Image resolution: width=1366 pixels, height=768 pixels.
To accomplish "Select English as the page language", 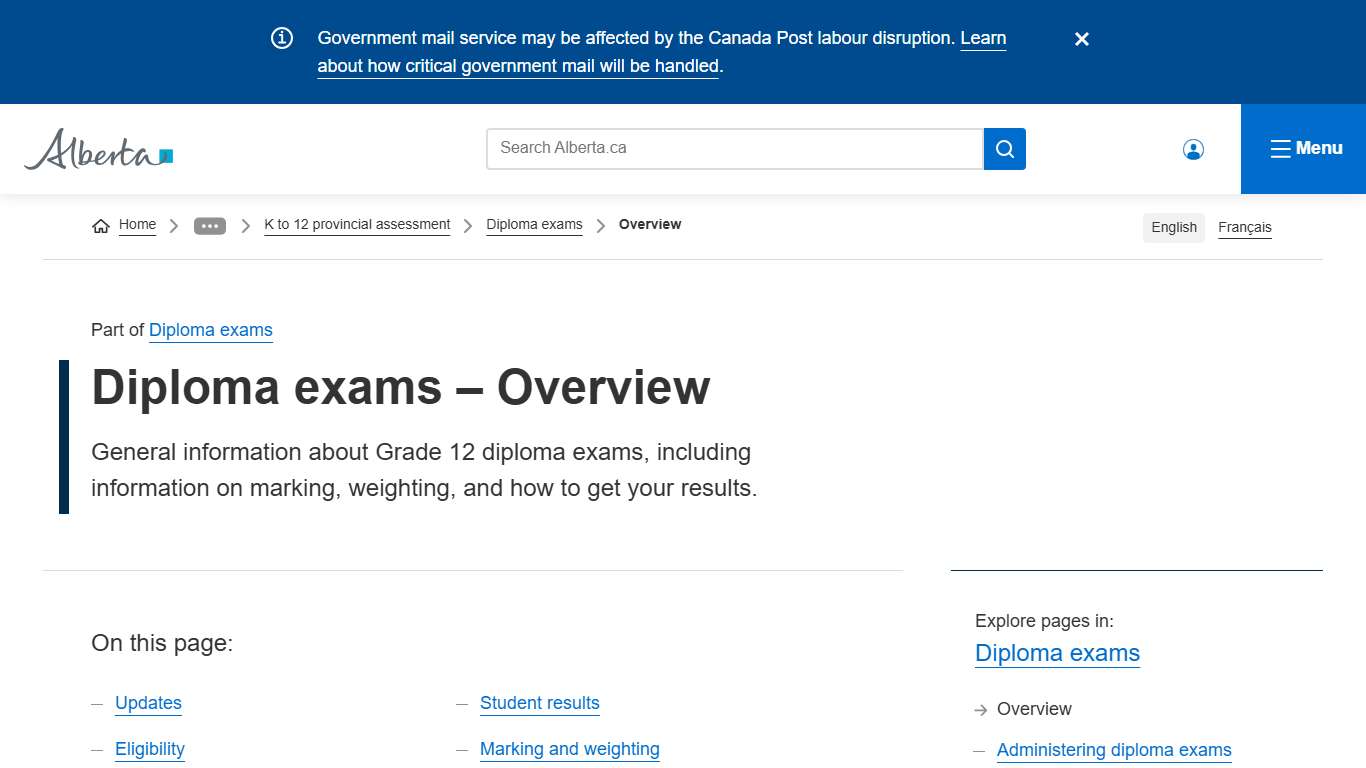I will (1173, 227).
